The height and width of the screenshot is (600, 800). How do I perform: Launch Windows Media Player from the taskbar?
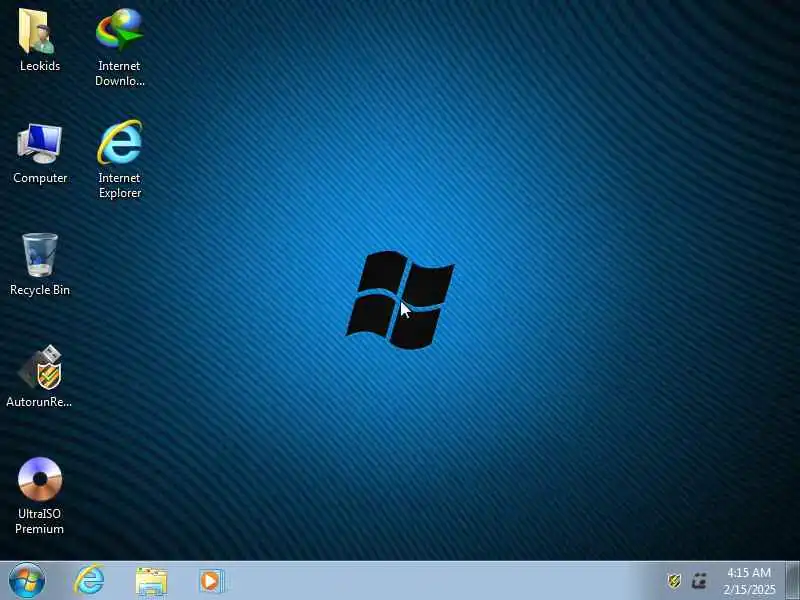point(212,581)
